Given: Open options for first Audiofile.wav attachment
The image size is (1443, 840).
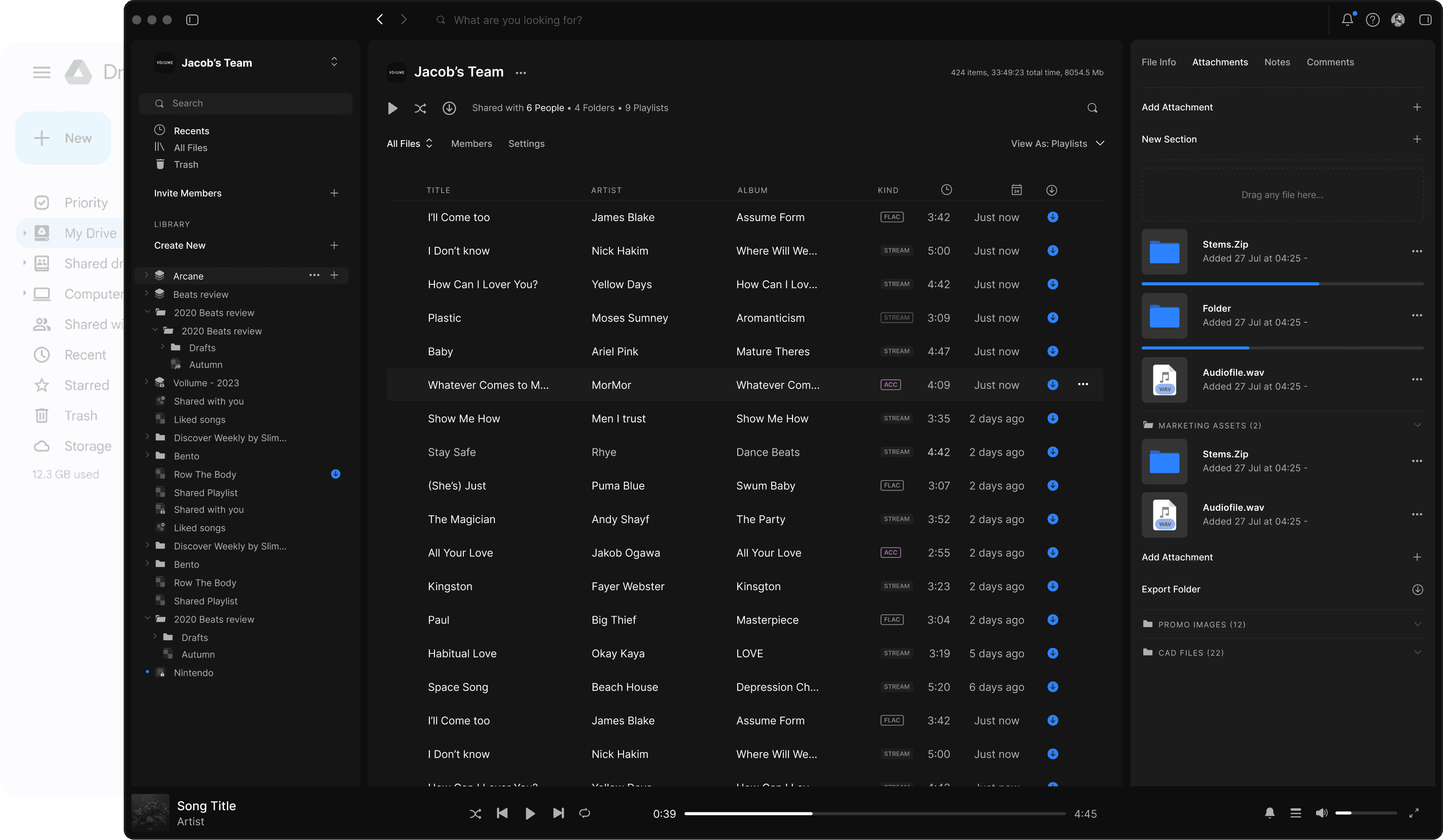Looking at the screenshot, I should point(1417,379).
